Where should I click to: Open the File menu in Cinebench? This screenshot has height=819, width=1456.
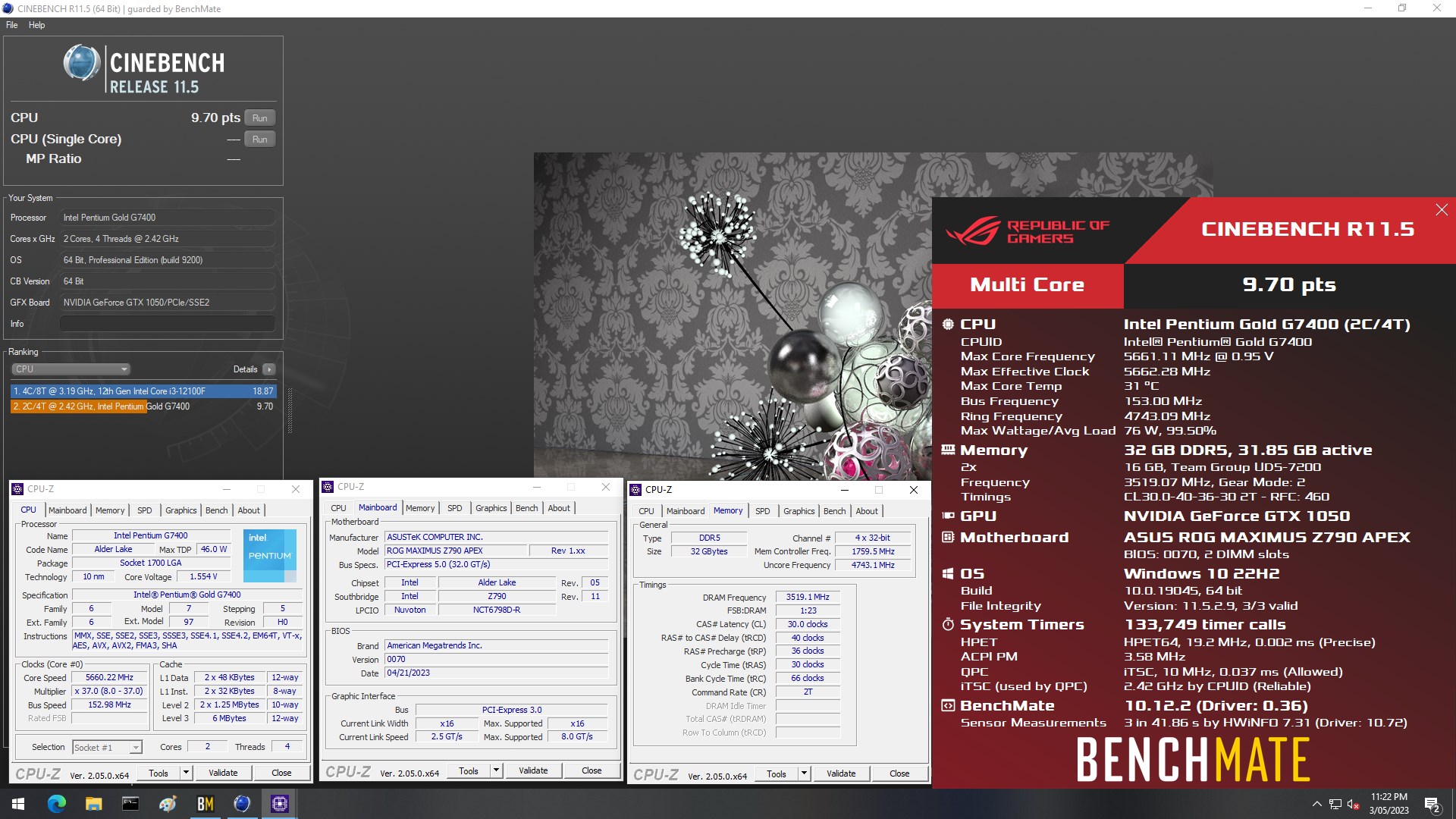click(12, 25)
